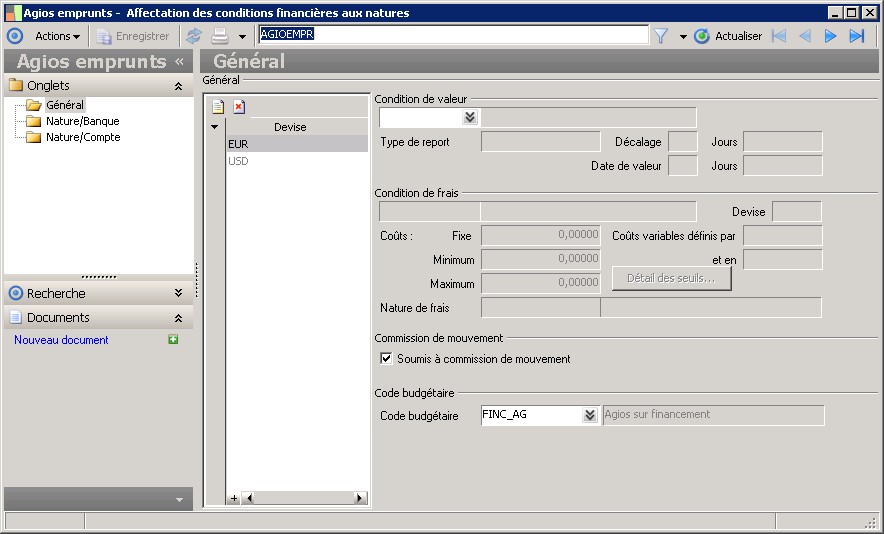Select the Nature/Banque tab in the tree
The width and height of the screenshot is (884, 534).
pyautogui.click(x=82, y=121)
